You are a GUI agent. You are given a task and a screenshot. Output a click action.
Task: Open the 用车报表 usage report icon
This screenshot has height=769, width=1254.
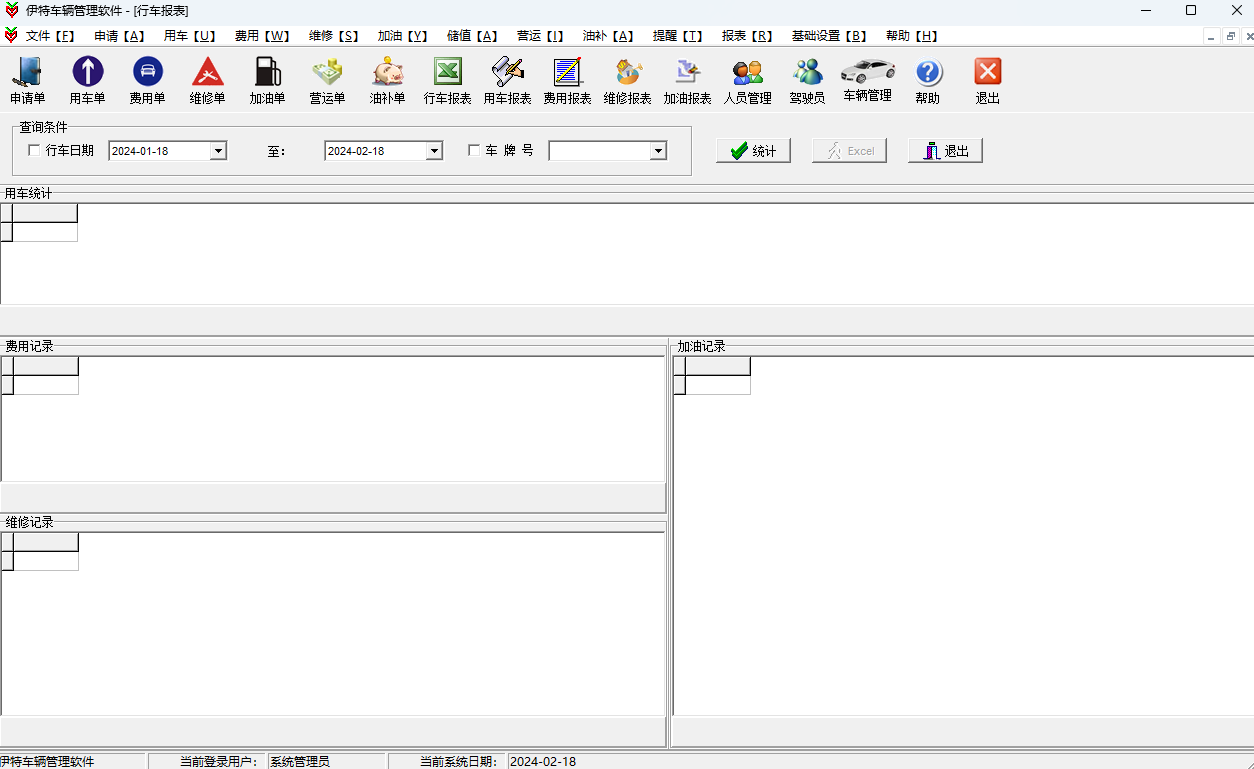[x=507, y=81]
